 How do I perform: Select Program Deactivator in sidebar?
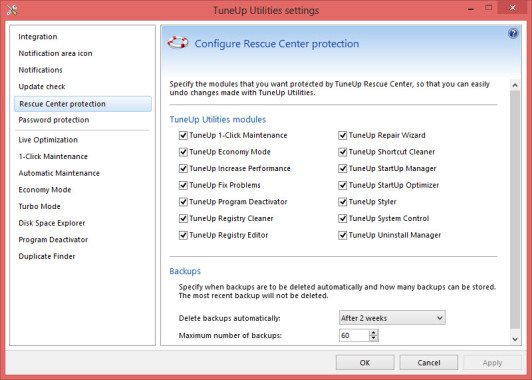(x=53, y=240)
